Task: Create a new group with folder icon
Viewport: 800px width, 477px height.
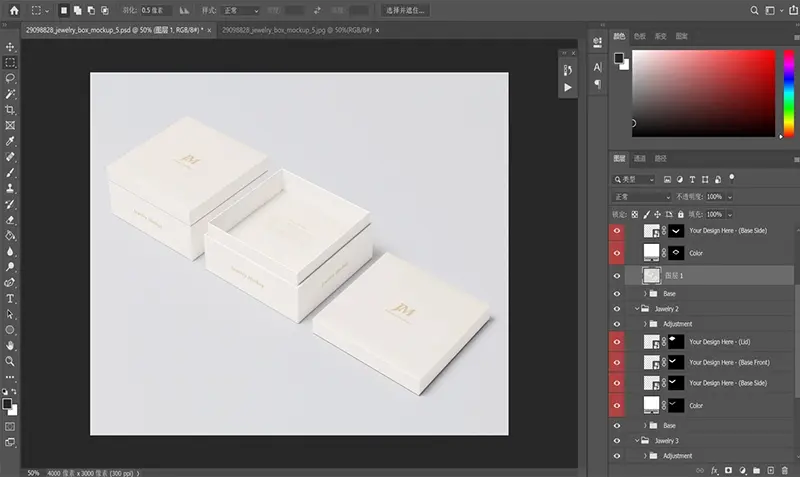Action: coord(757,470)
